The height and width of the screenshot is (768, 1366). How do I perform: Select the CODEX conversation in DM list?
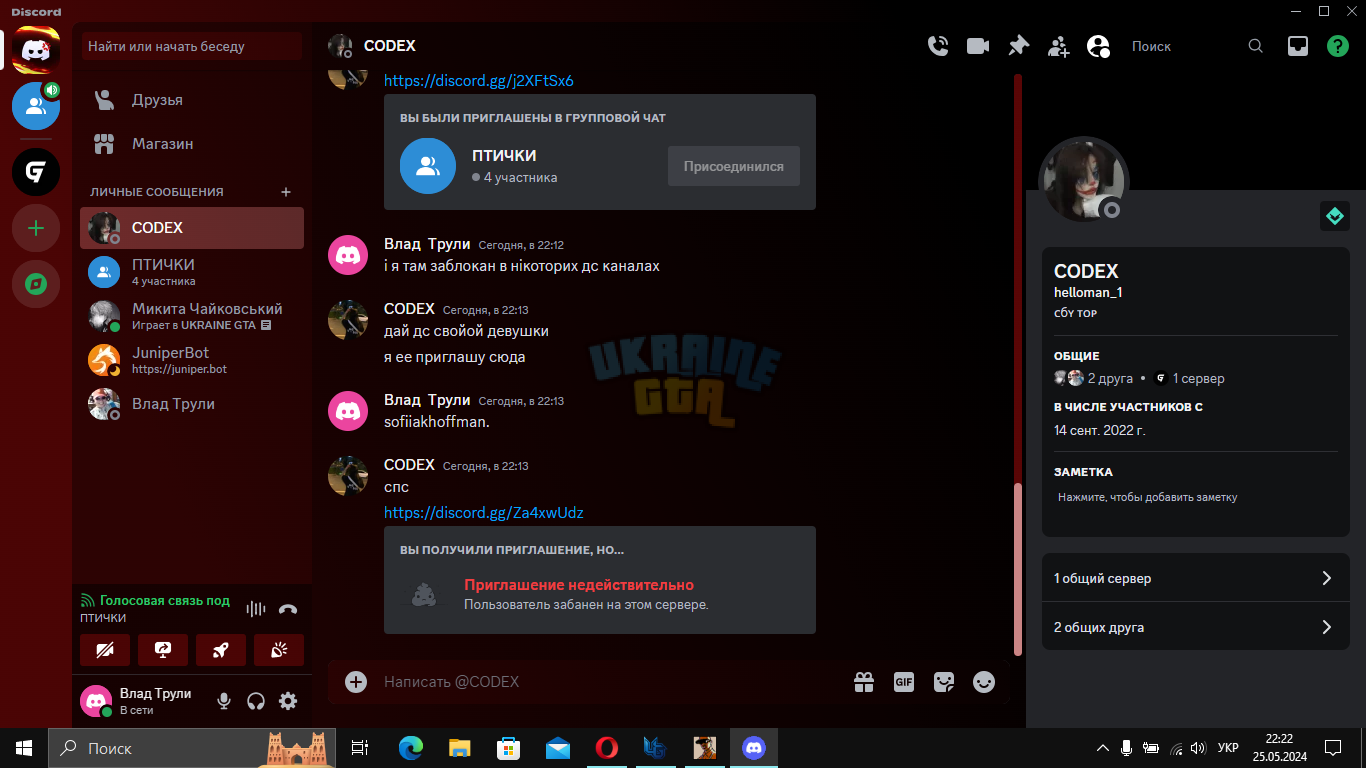(192, 228)
